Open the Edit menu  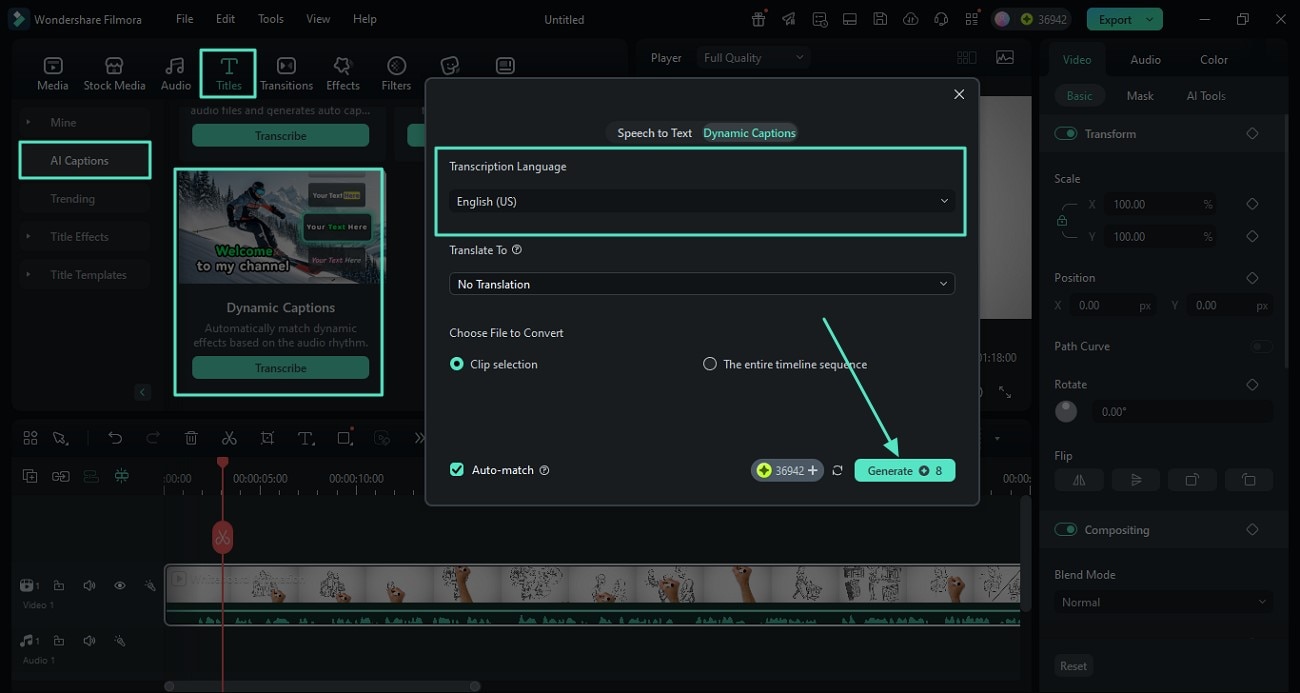click(x=226, y=19)
